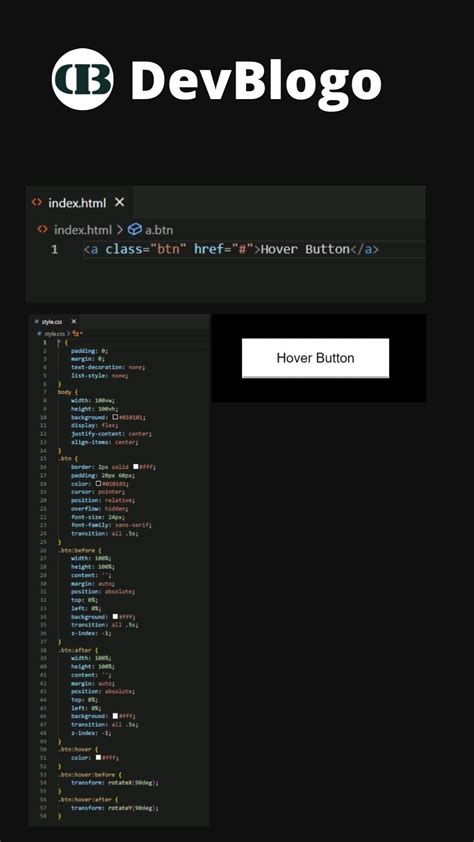
Task: Click the 'transform: rotateX(90deg);' line
Action: pyautogui.click(x=115, y=782)
